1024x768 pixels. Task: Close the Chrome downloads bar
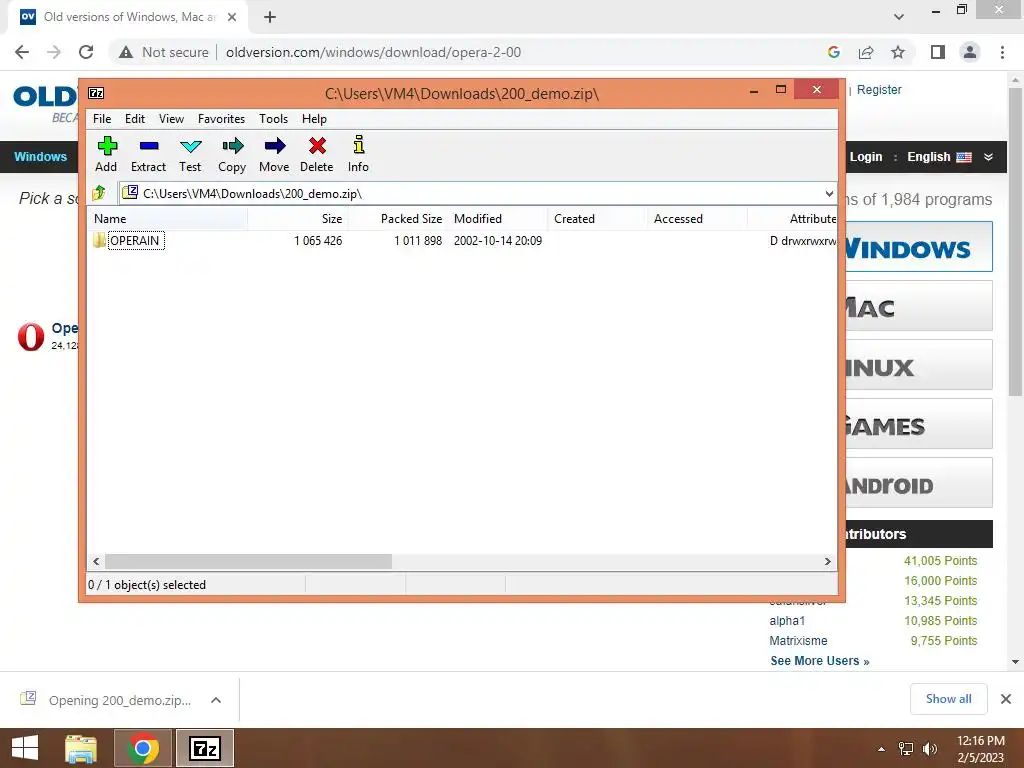tap(1006, 699)
